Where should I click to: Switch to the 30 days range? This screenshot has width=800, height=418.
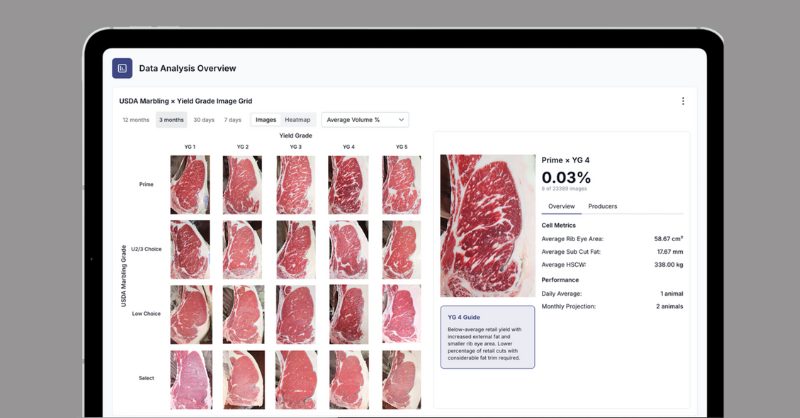[204, 120]
